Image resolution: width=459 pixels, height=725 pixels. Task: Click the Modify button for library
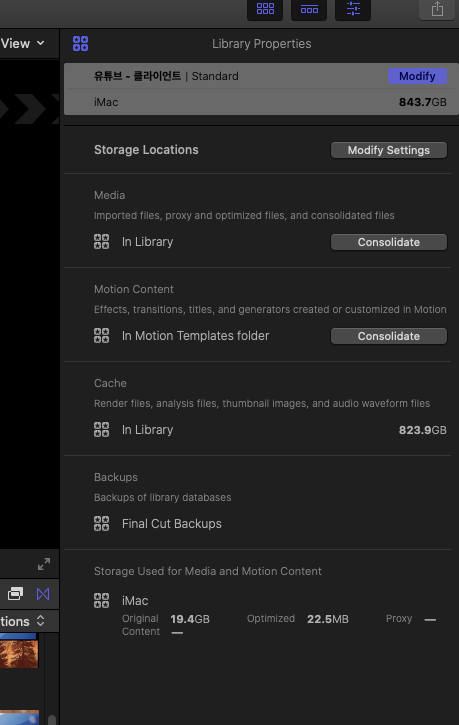[x=417, y=76]
